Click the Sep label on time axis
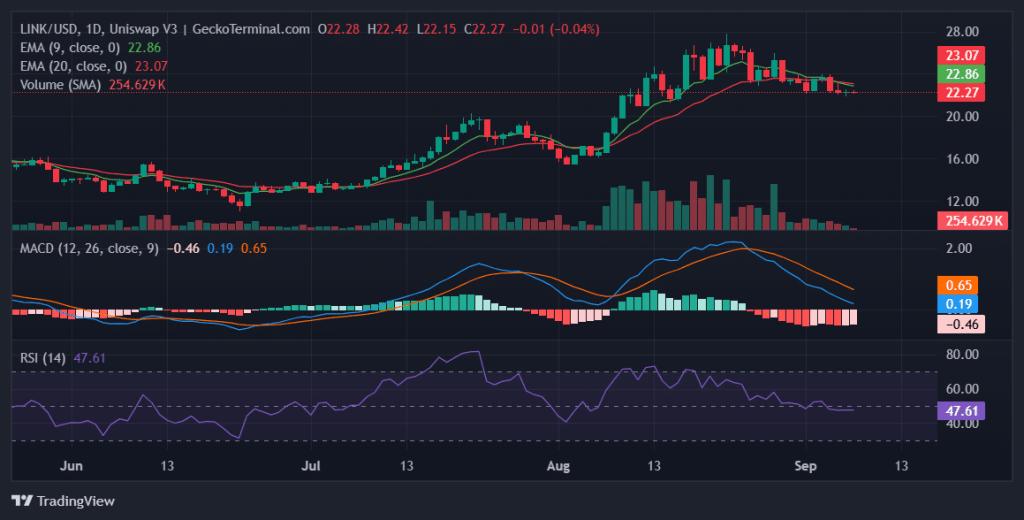The image size is (1024, 520). (805, 466)
